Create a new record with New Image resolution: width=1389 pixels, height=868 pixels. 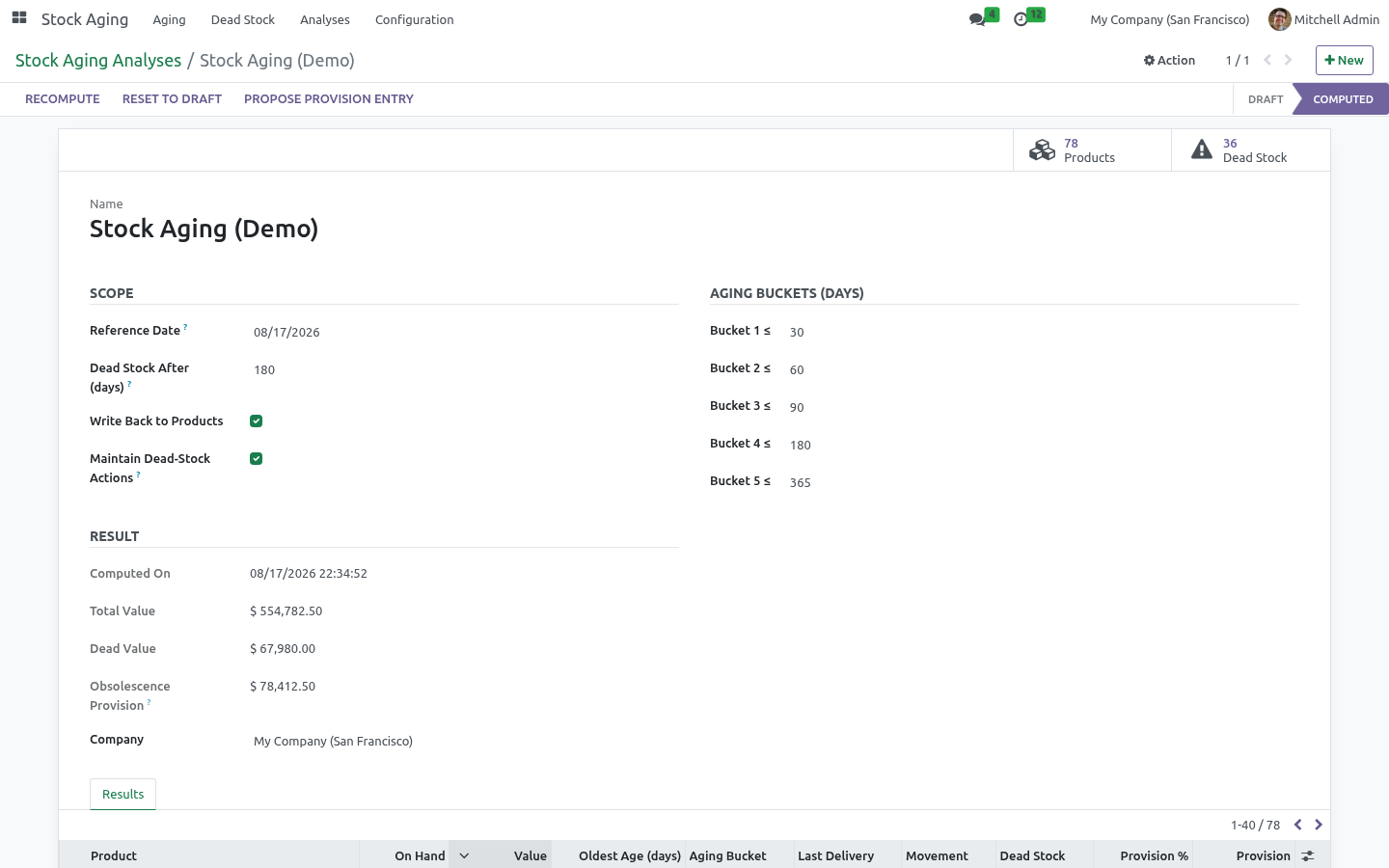pyautogui.click(x=1344, y=60)
